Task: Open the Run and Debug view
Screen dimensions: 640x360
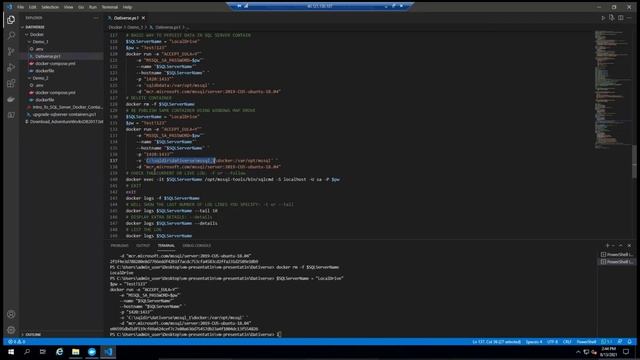Action: (x=11, y=67)
